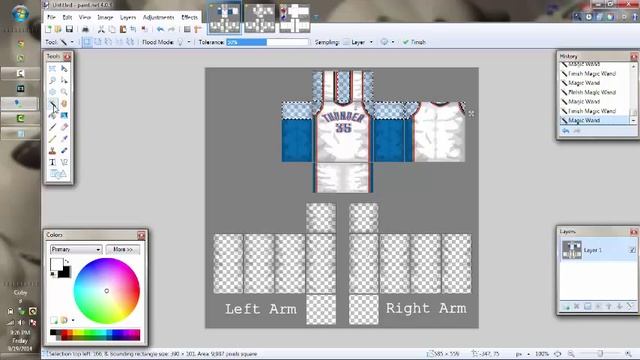Toggle Layer 1 visibility checkbox
640x360 pixels.
click(632, 250)
